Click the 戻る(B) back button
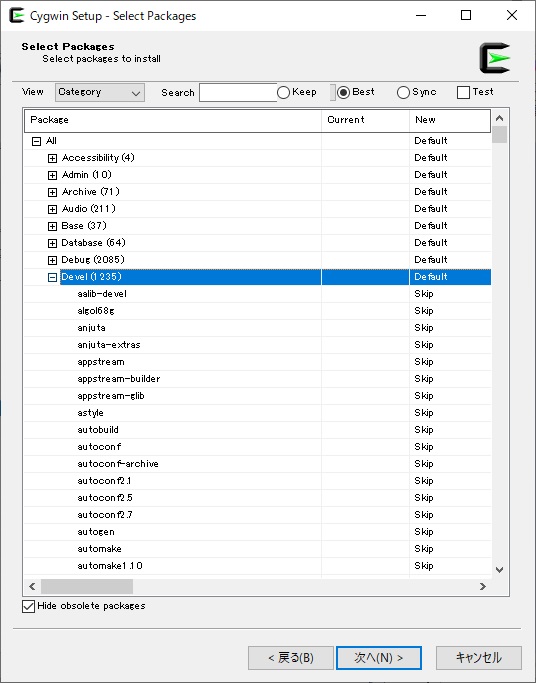 pos(291,657)
